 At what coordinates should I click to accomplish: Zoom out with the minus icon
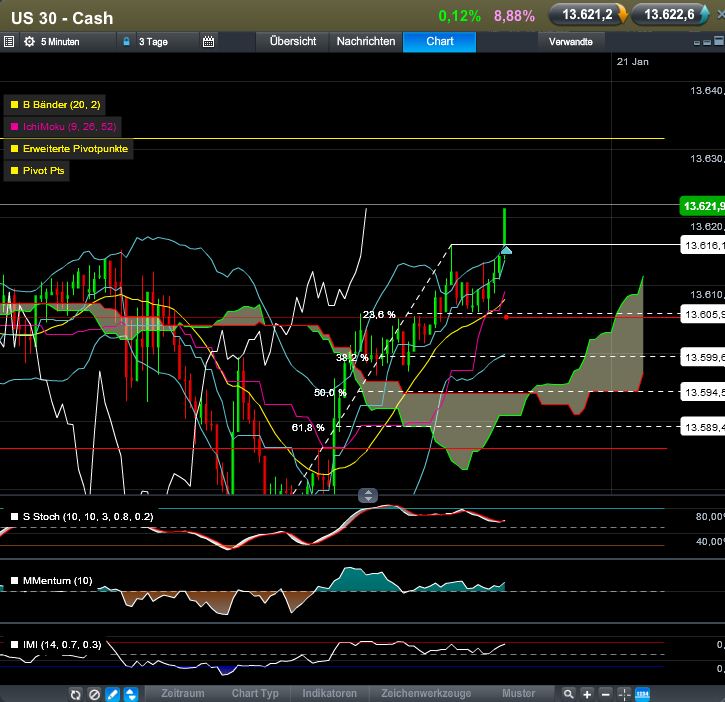tap(605, 693)
